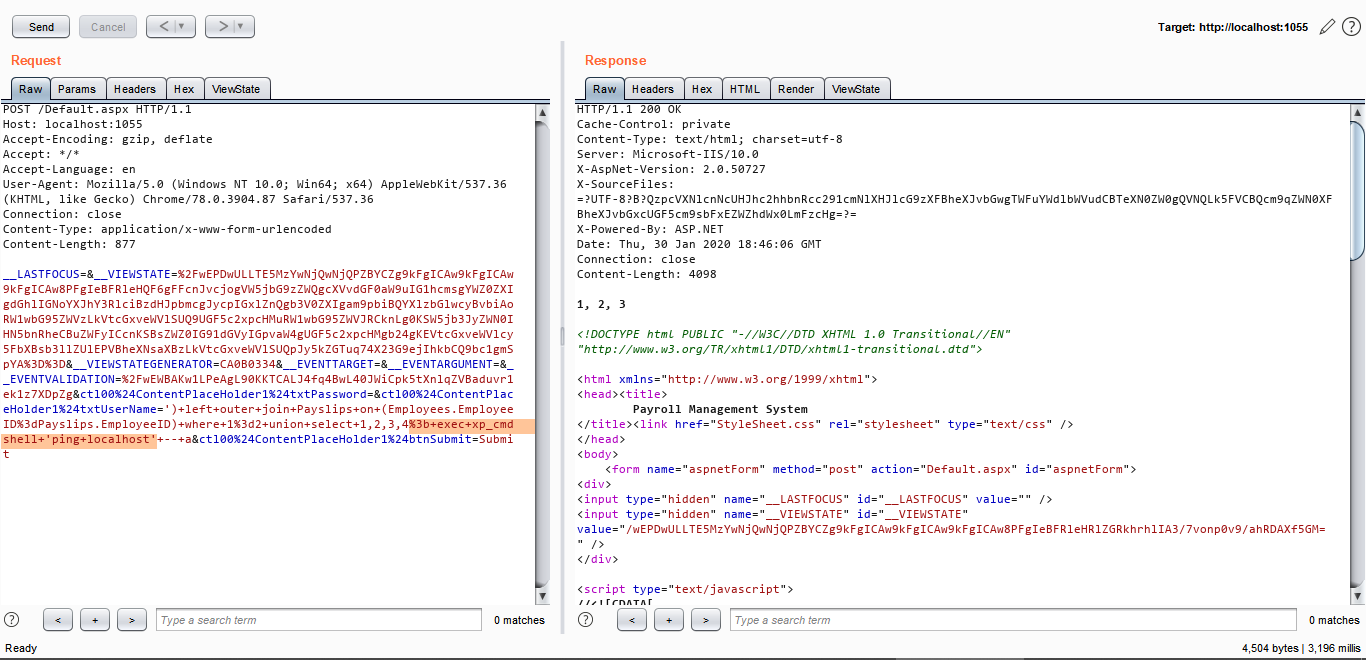This screenshot has width=1366, height=660.
Task: Open help via top-right question mark icon
Action: [x=1351, y=27]
